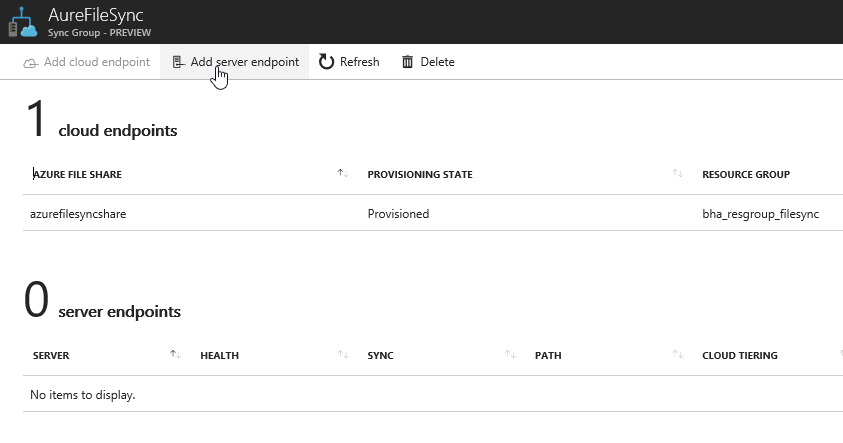This screenshot has height=443, width=843.
Task: Sort by Provisioning State arrows
Action: 678,174
